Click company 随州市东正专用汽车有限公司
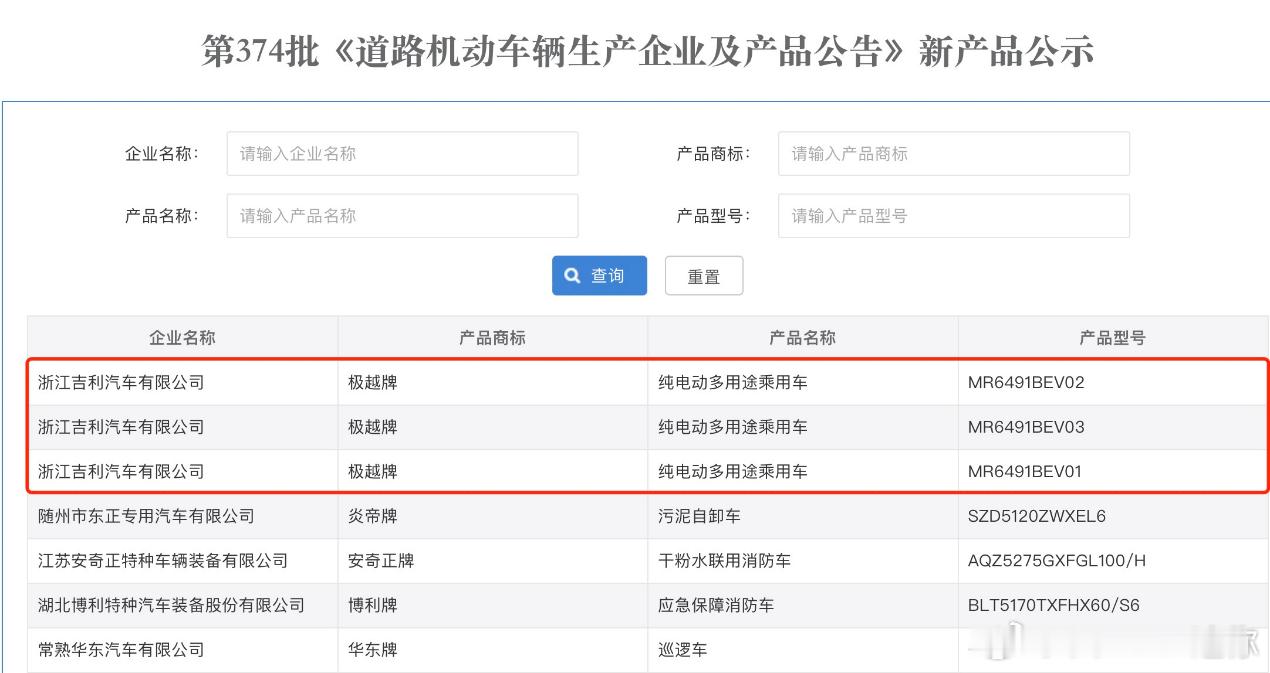The width and height of the screenshot is (1270, 673). [x=146, y=516]
